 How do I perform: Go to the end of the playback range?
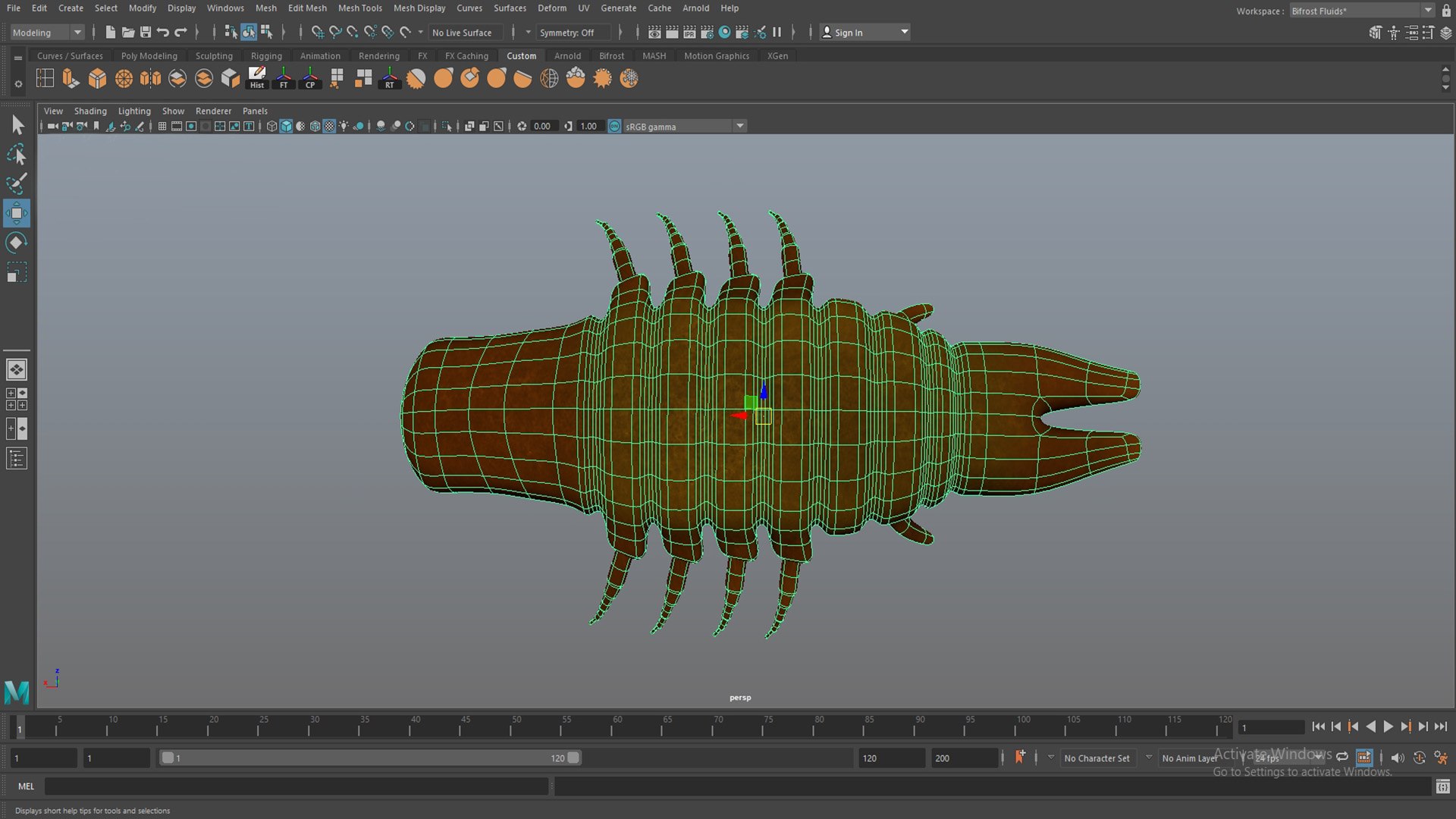(1440, 726)
